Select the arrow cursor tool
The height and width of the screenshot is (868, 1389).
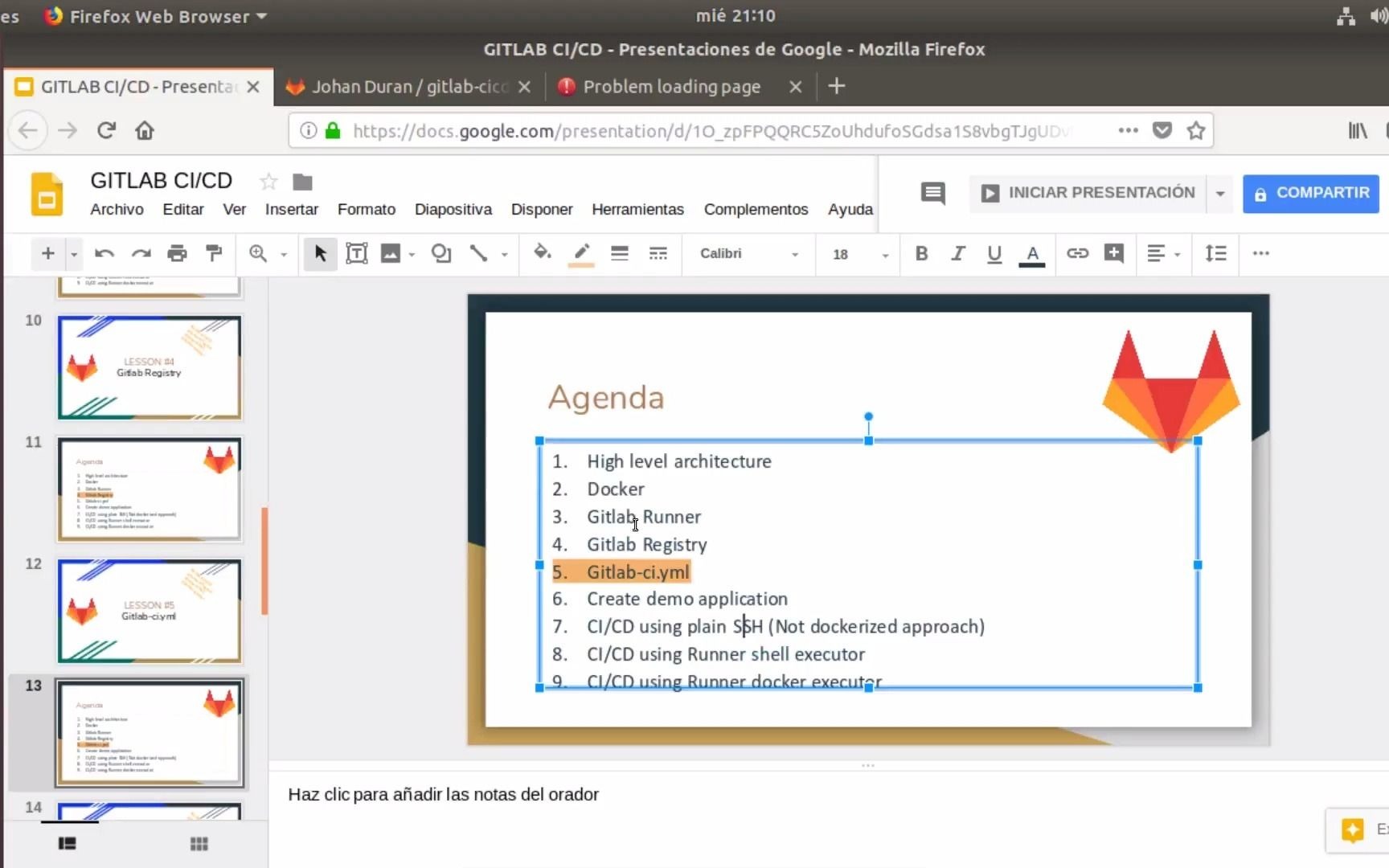point(320,254)
